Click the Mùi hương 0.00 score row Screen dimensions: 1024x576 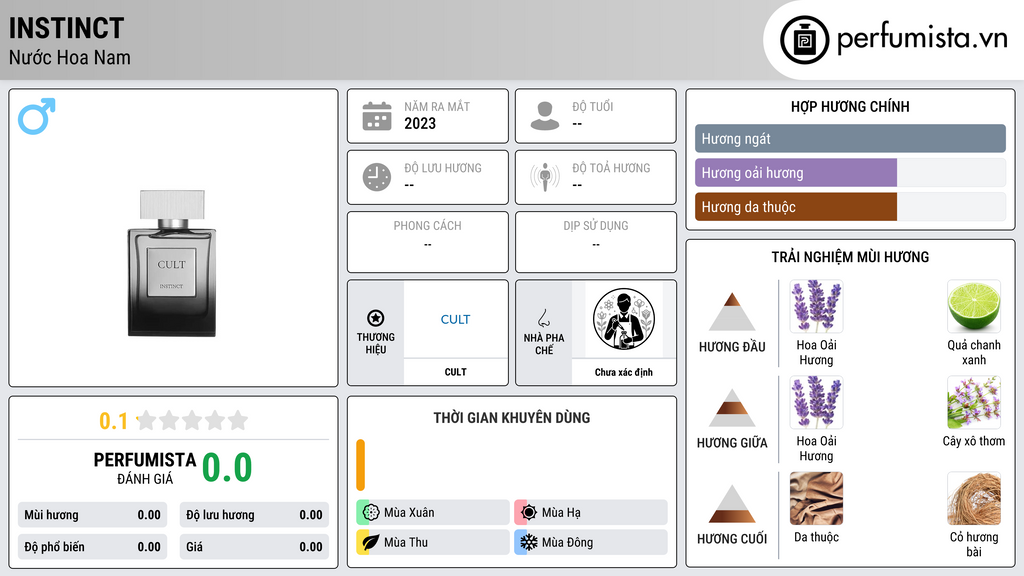coord(92,515)
